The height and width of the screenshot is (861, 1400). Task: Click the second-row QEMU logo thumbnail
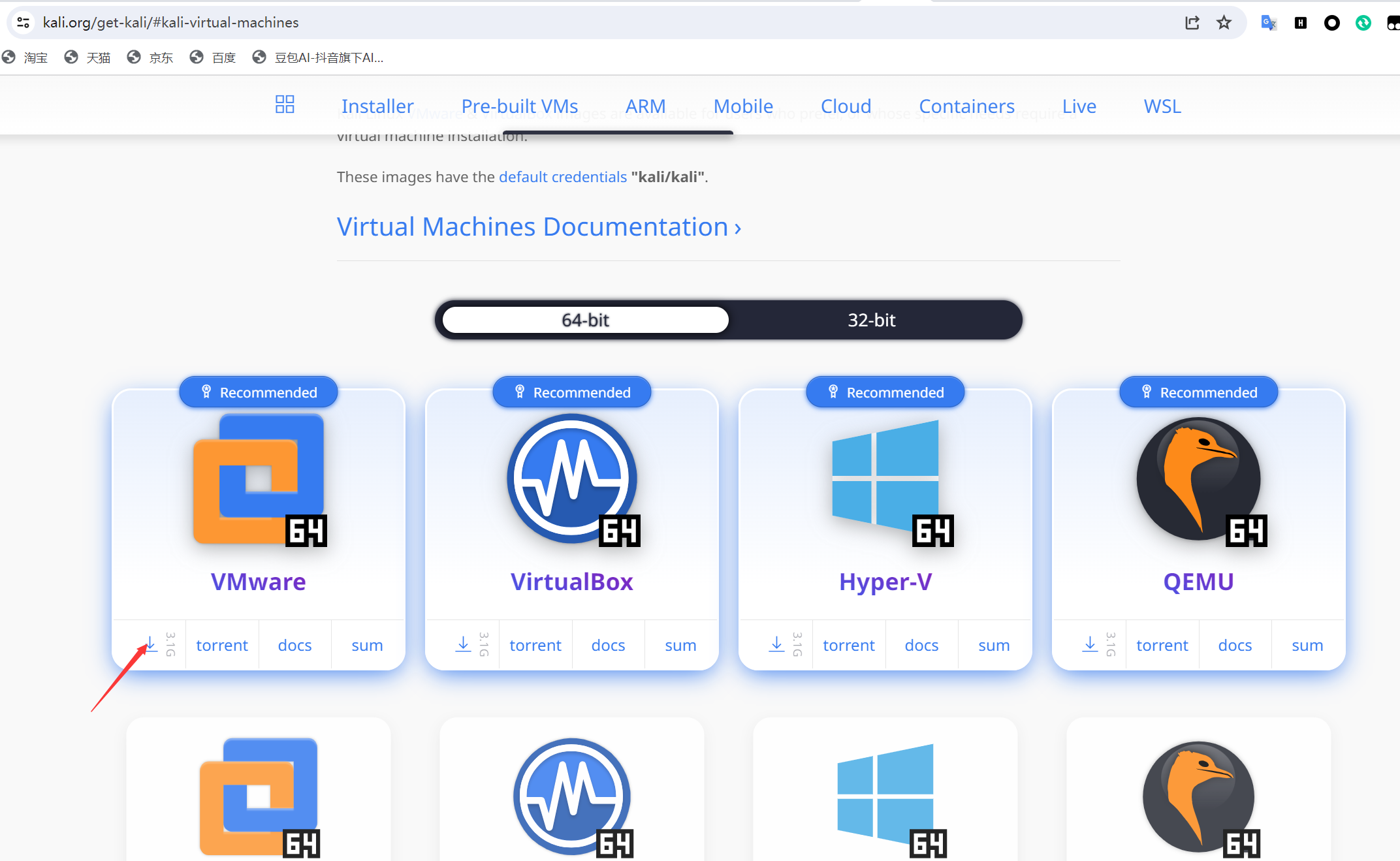pos(1200,799)
